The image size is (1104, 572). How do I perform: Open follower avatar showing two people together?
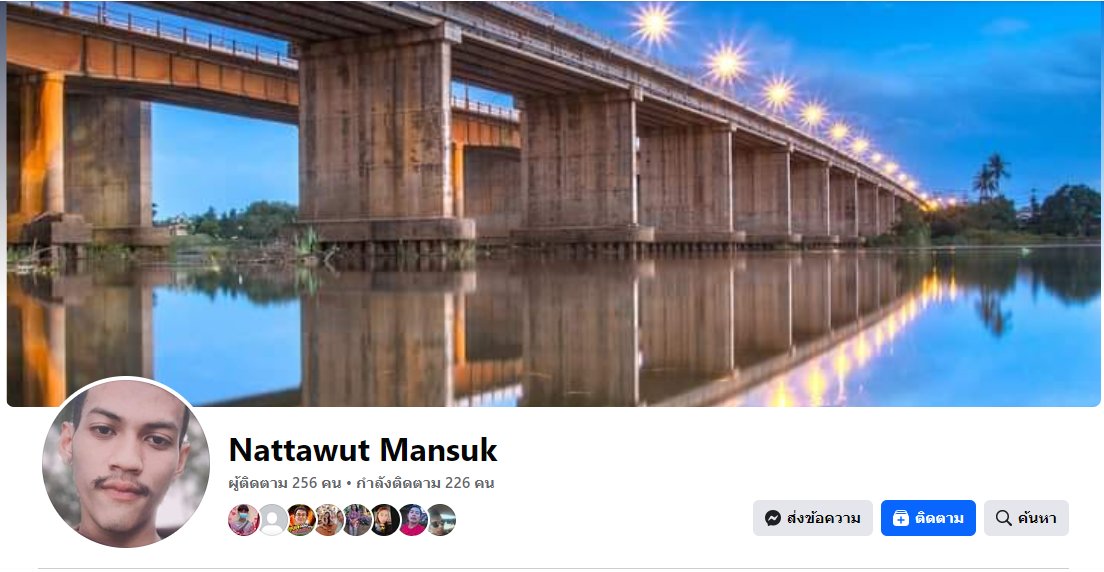[x=329, y=520]
